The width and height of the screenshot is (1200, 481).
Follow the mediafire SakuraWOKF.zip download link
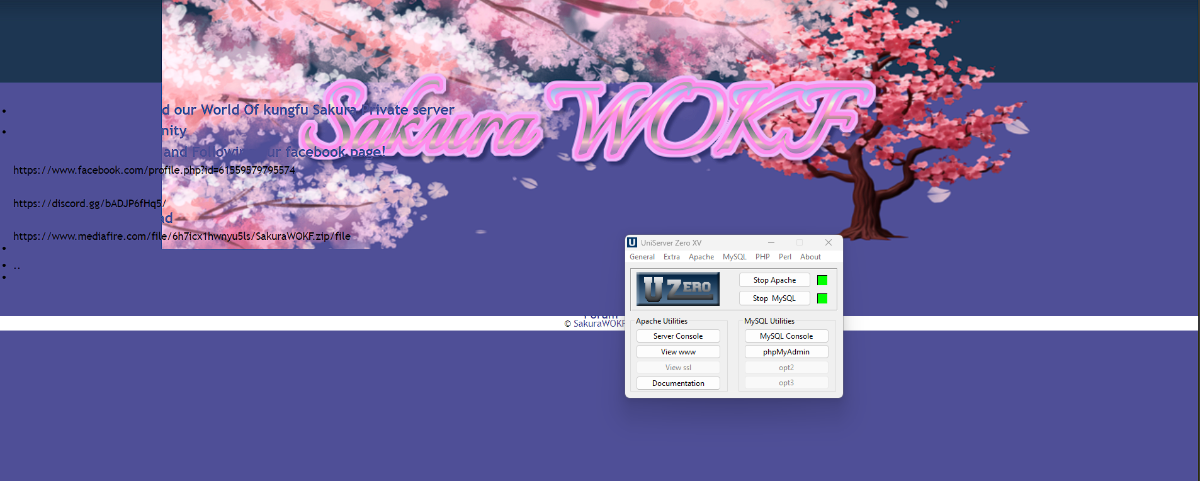point(182,236)
